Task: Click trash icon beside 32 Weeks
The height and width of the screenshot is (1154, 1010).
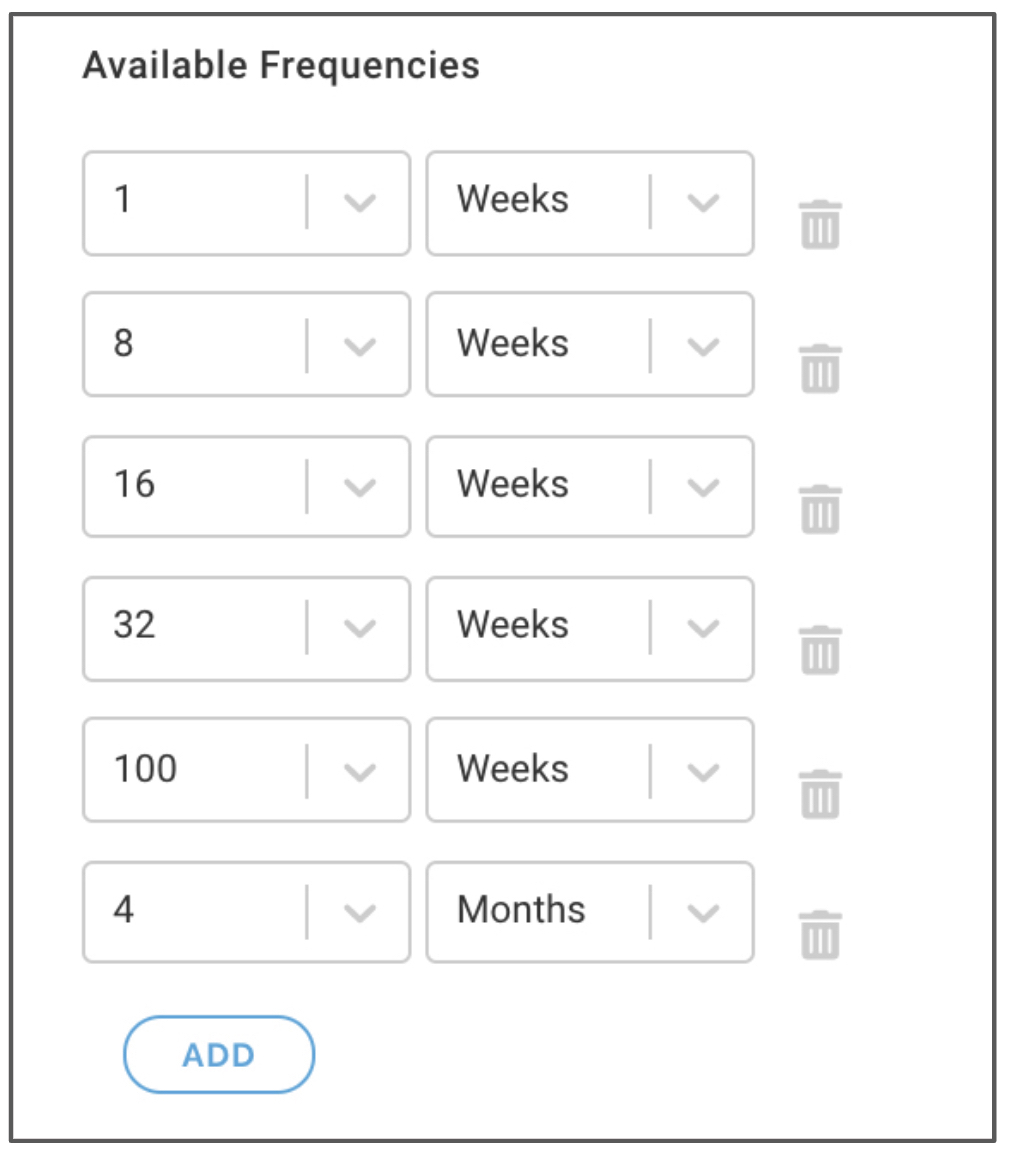Action: (820, 650)
